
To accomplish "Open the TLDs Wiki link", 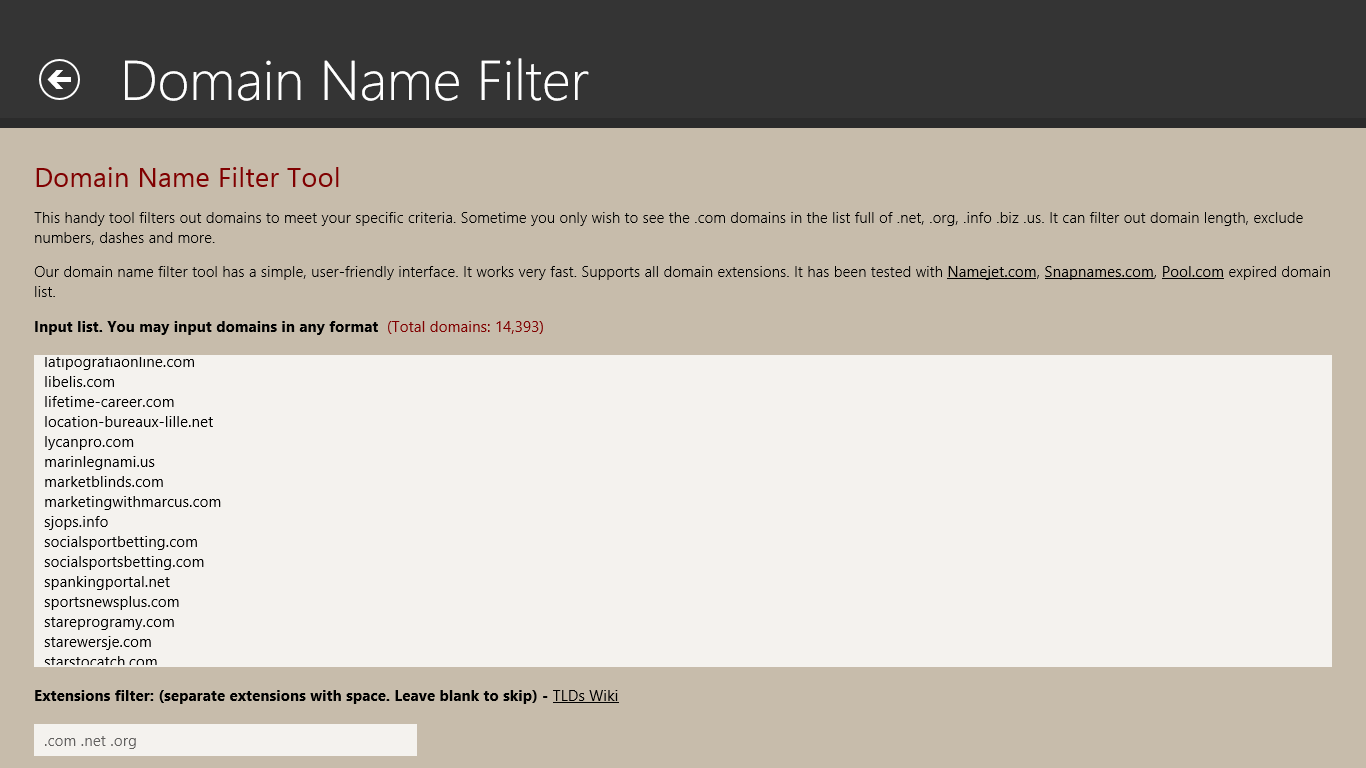I will click(x=585, y=696).
